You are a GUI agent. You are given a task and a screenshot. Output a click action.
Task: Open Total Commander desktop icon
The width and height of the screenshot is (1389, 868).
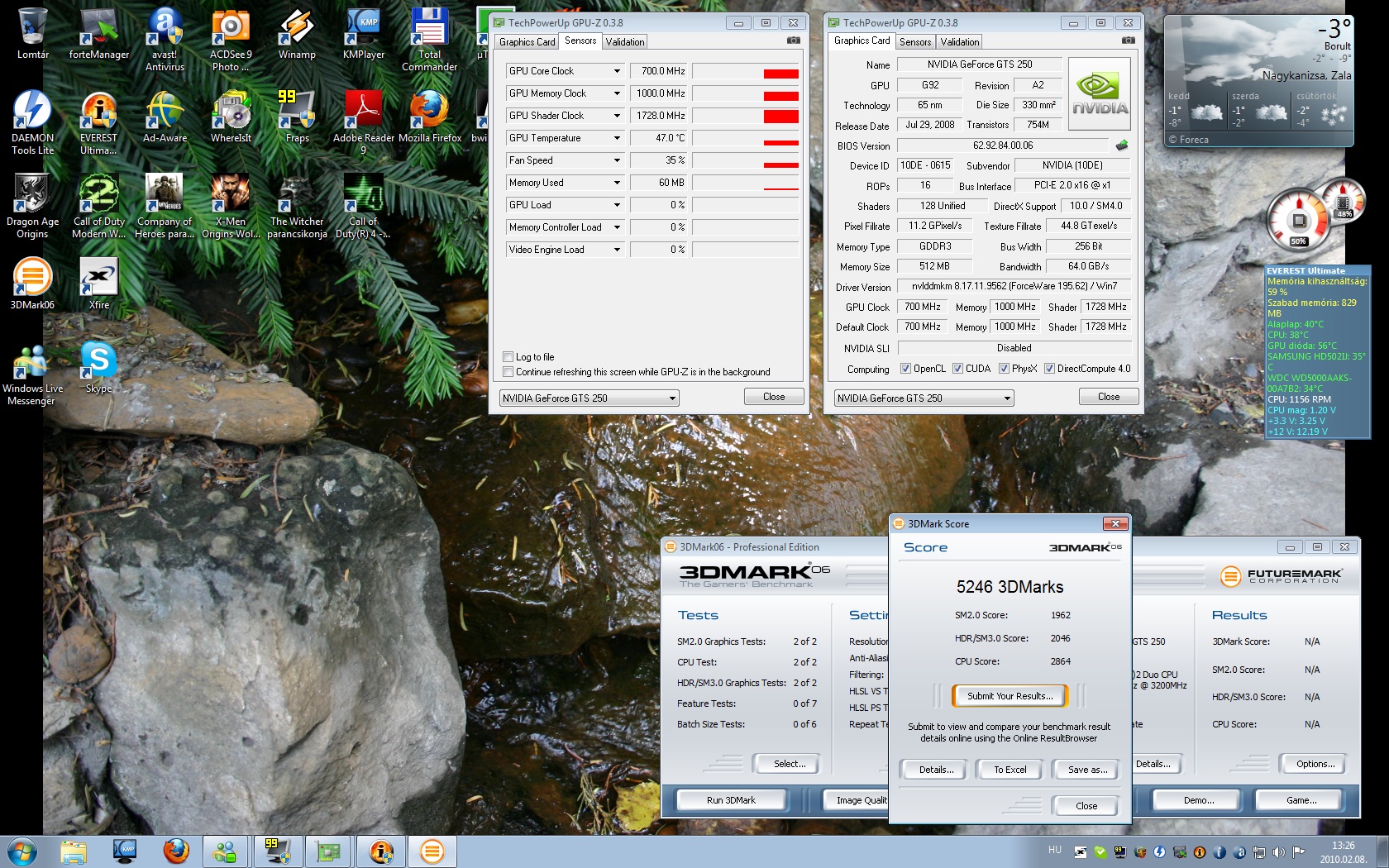click(430, 40)
